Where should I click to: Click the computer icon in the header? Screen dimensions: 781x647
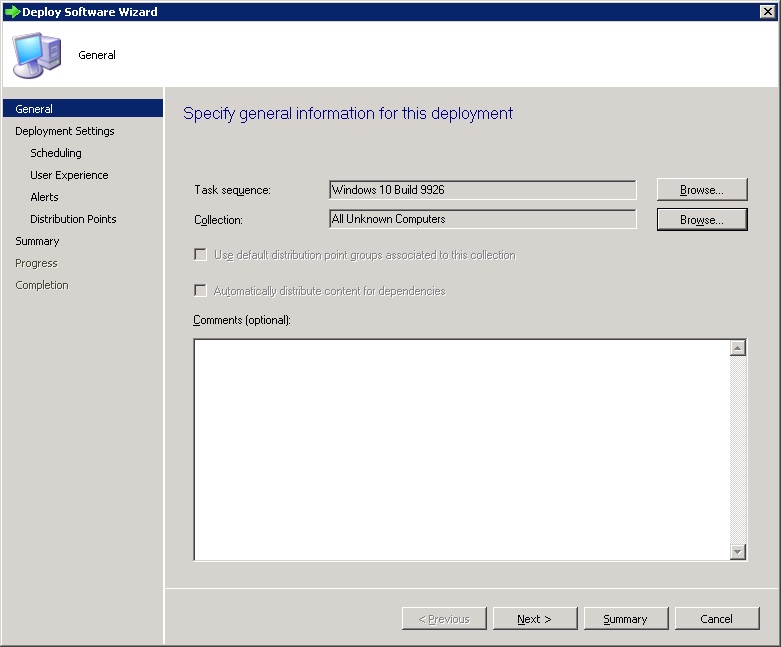pos(36,55)
